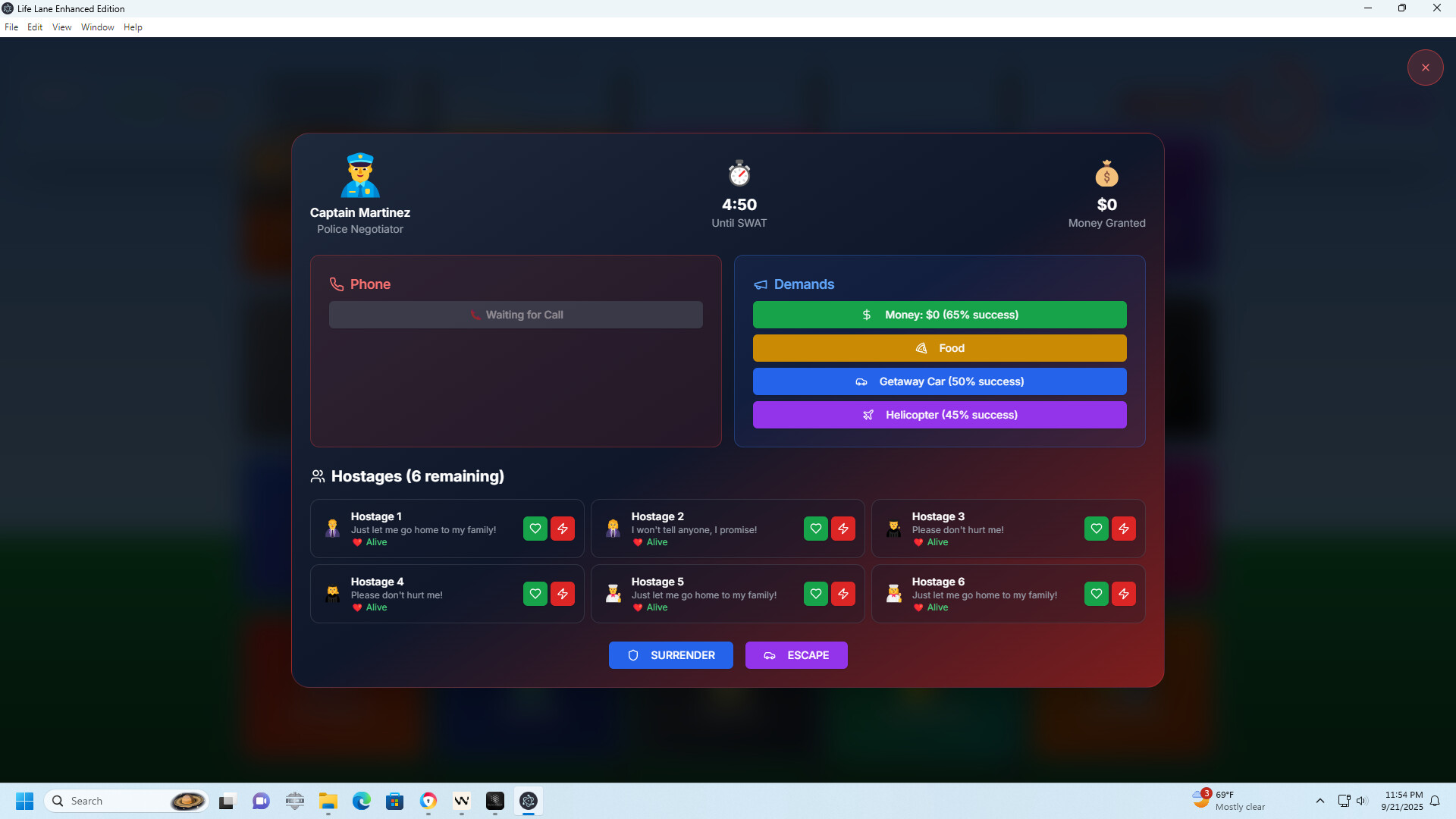Demand a Helicopter with 45% success
The width and height of the screenshot is (1456, 819).
[x=939, y=415]
